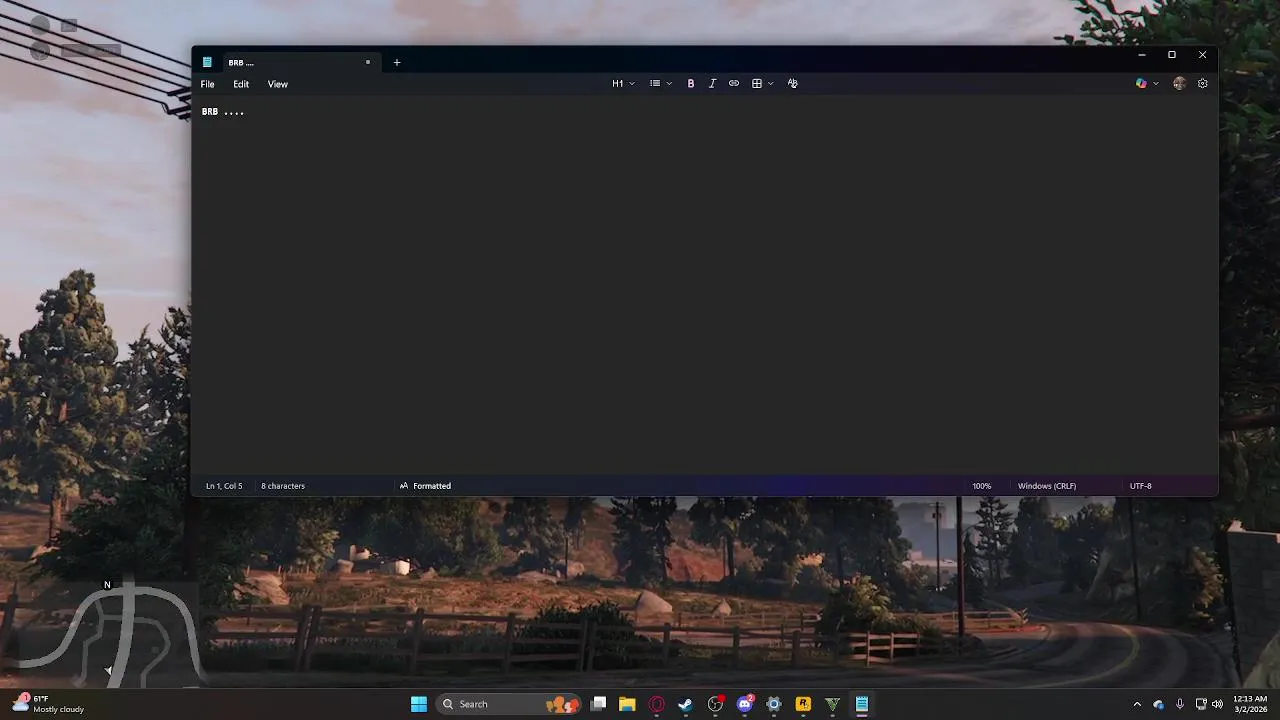This screenshot has width=1280, height=720.
Task: Click the BRB .... text line
Action: pos(223,112)
